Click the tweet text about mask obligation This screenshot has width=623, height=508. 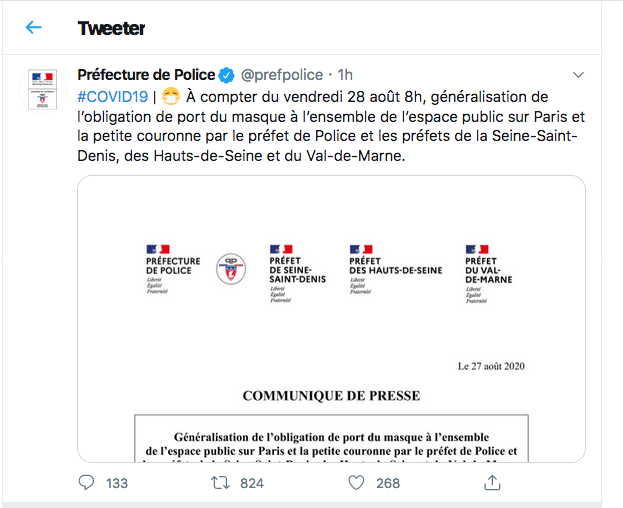[x=331, y=126]
